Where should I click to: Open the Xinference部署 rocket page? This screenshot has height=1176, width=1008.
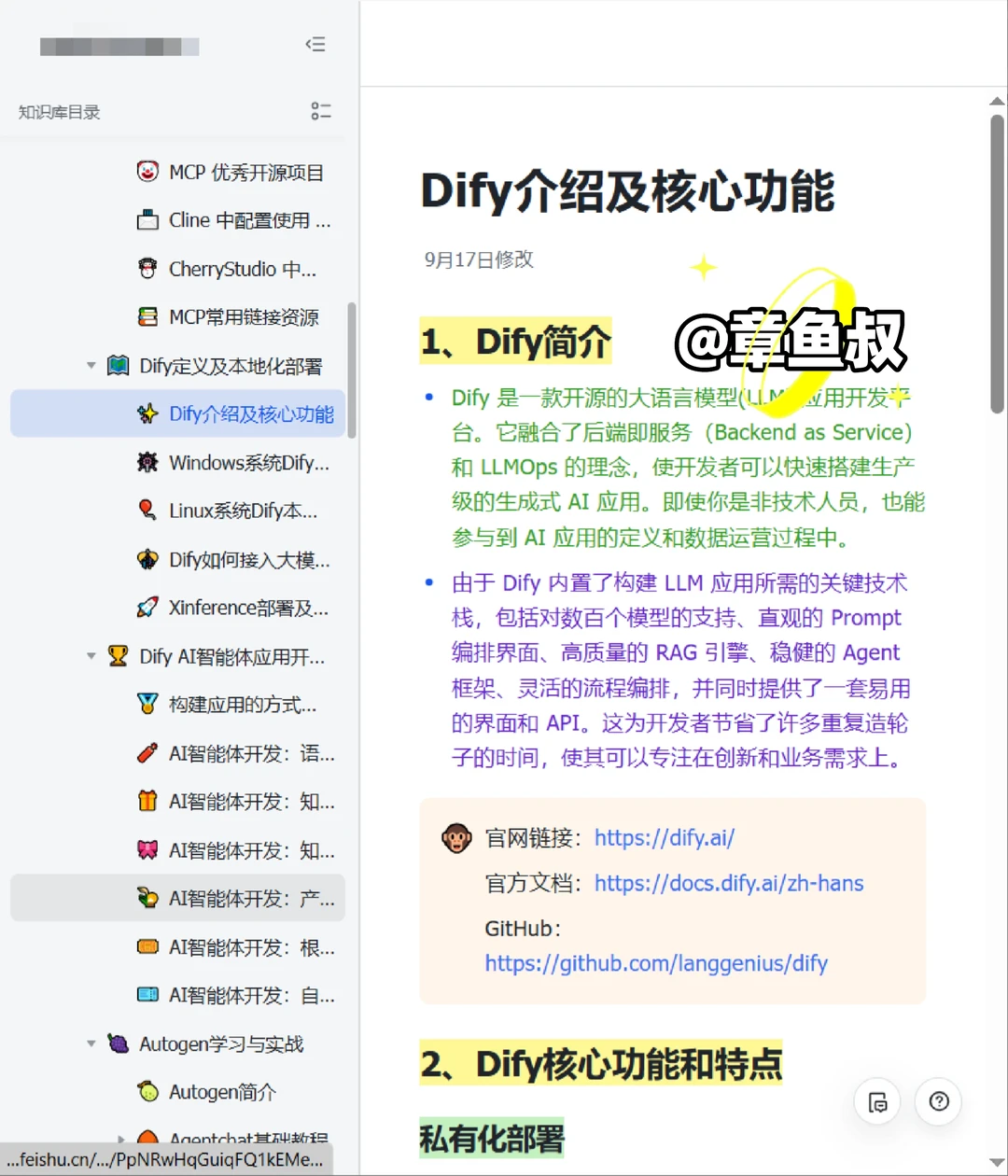[x=247, y=608]
